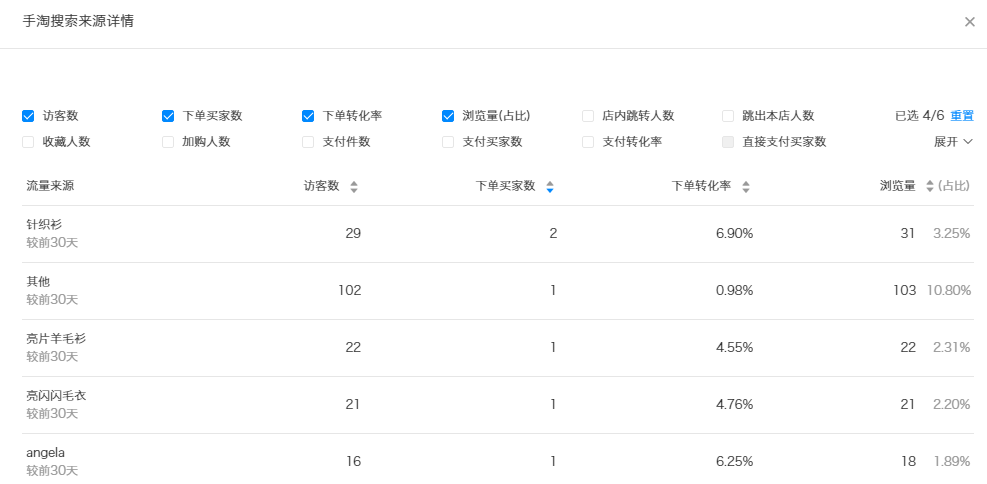Image resolution: width=987 pixels, height=484 pixels.
Task: Disable the 下单转化率 metric checkbox
Action: click(308, 116)
